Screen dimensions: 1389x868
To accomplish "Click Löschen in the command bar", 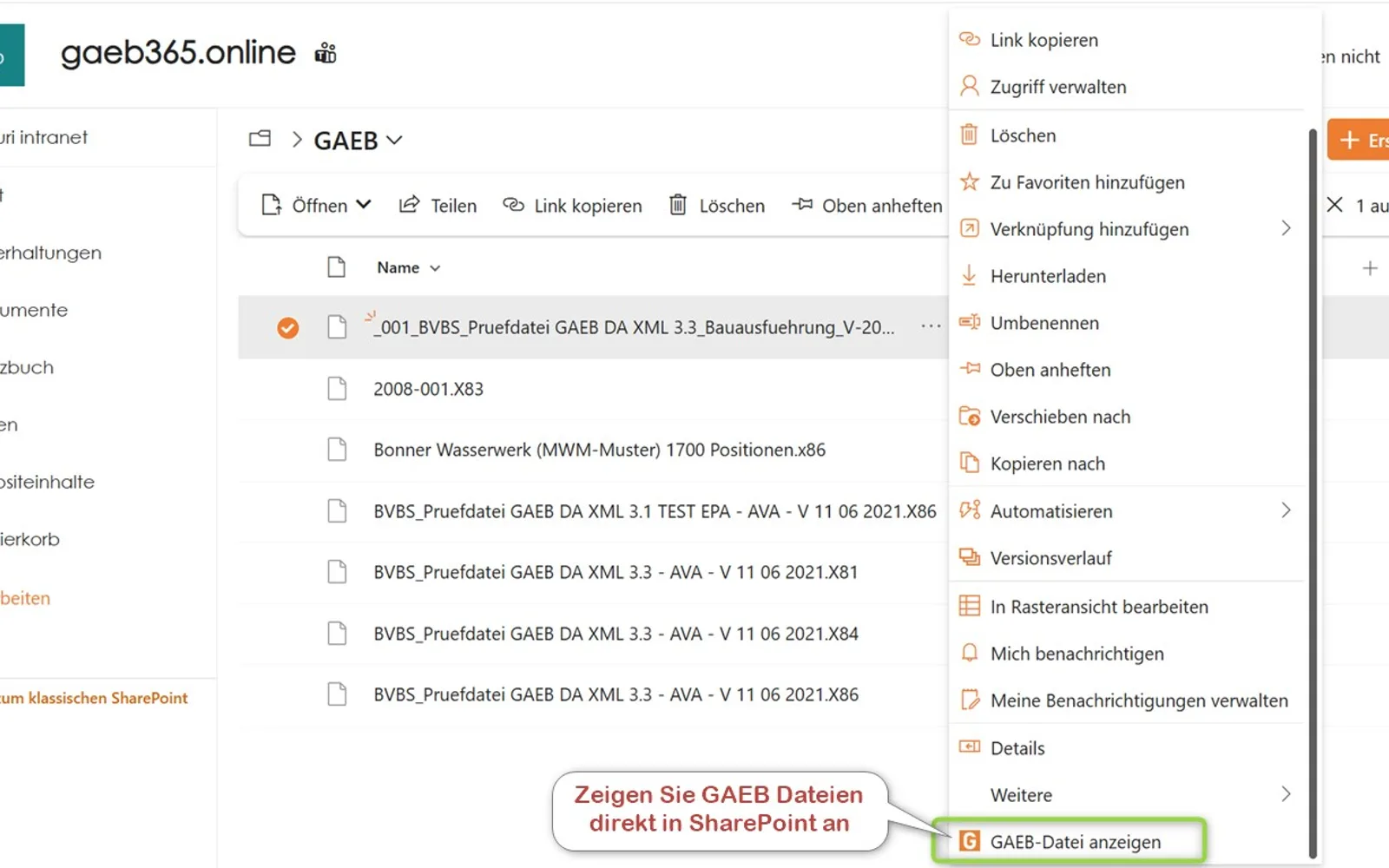I will tap(717, 206).
